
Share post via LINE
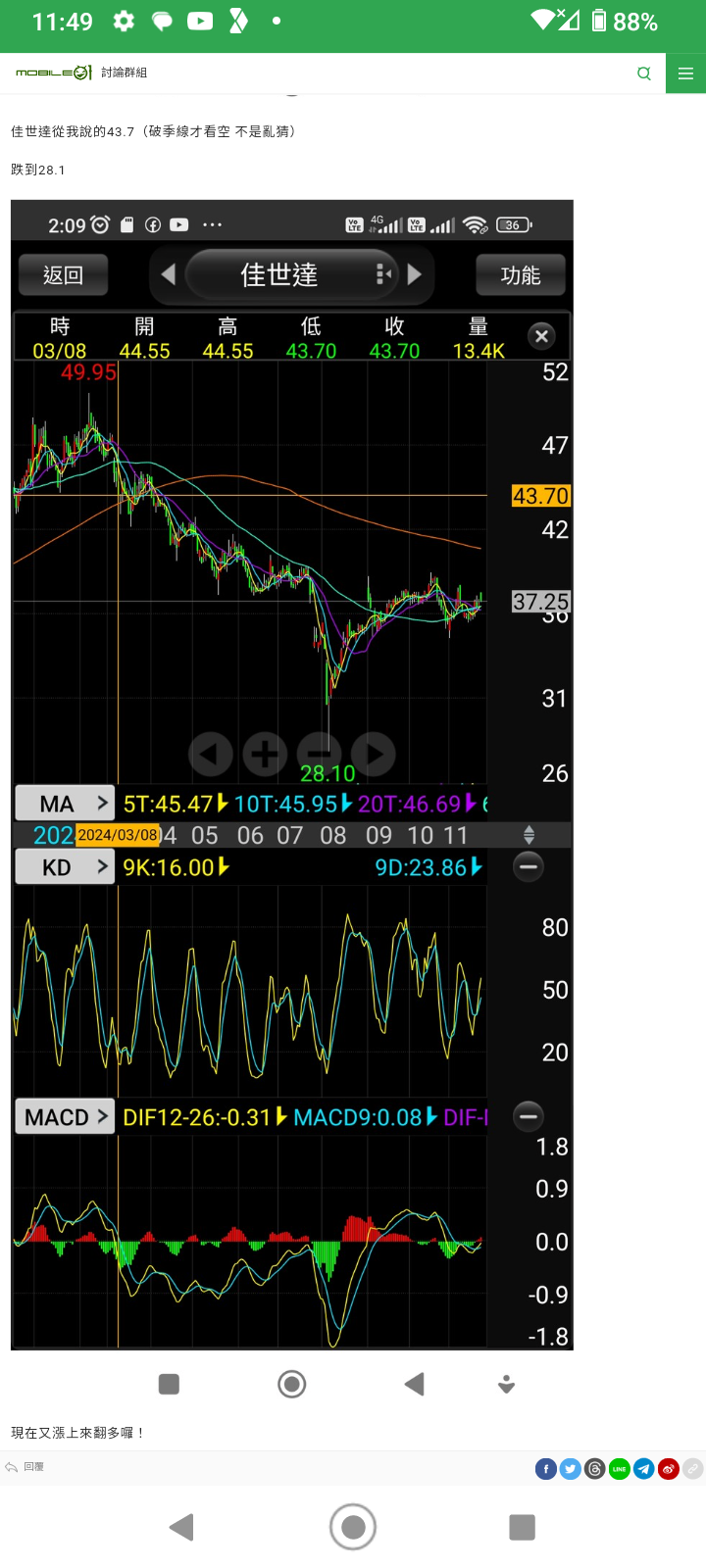click(x=620, y=1468)
